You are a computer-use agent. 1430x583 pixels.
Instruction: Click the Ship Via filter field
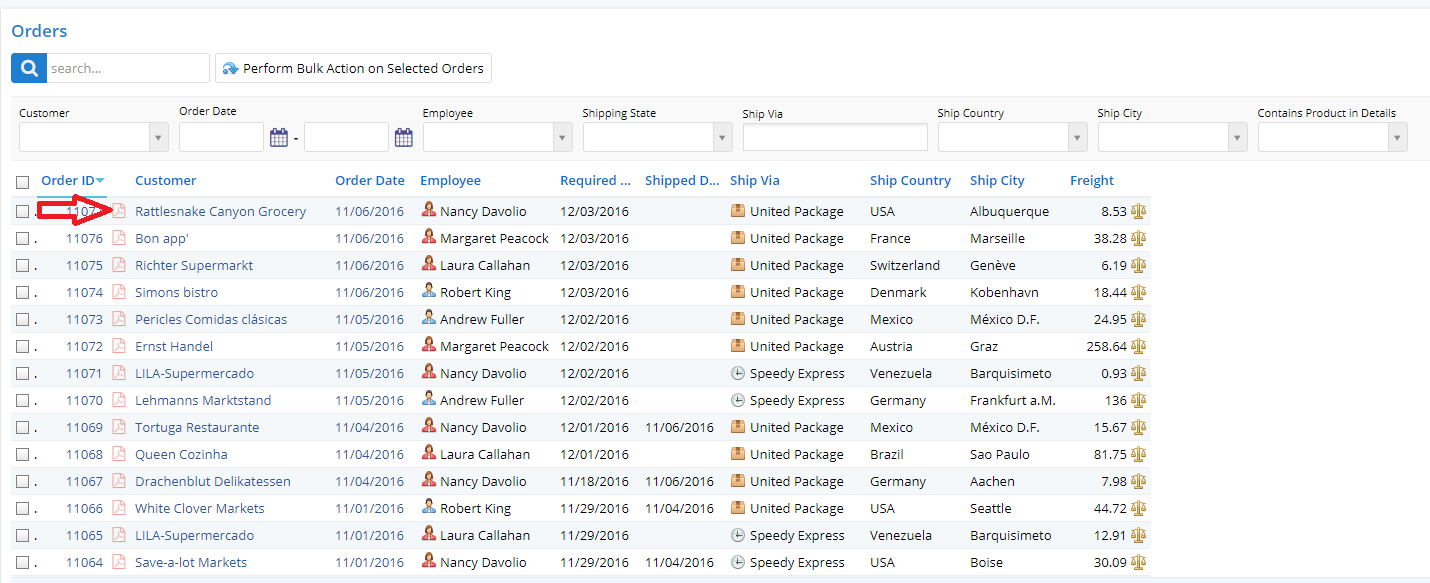(x=835, y=137)
